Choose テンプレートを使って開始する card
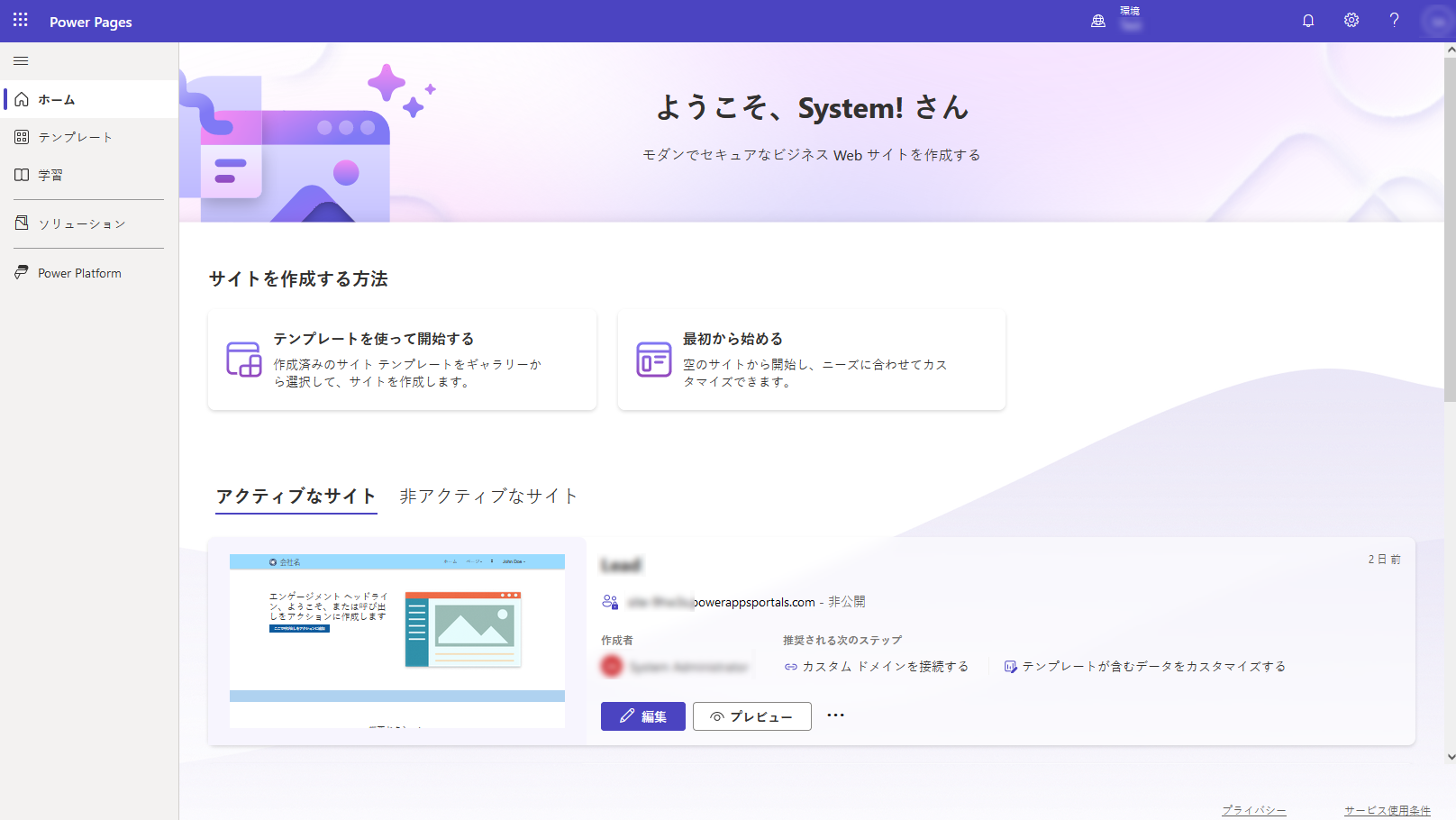 point(402,360)
